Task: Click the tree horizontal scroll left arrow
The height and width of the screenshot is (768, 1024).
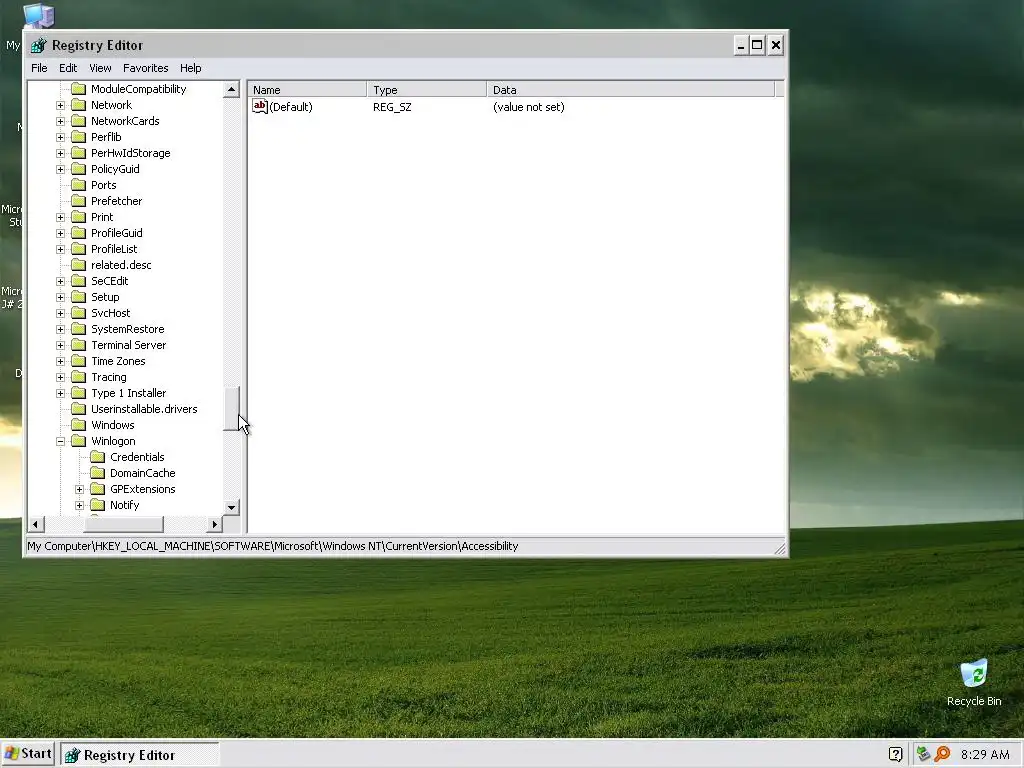Action: 36,524
